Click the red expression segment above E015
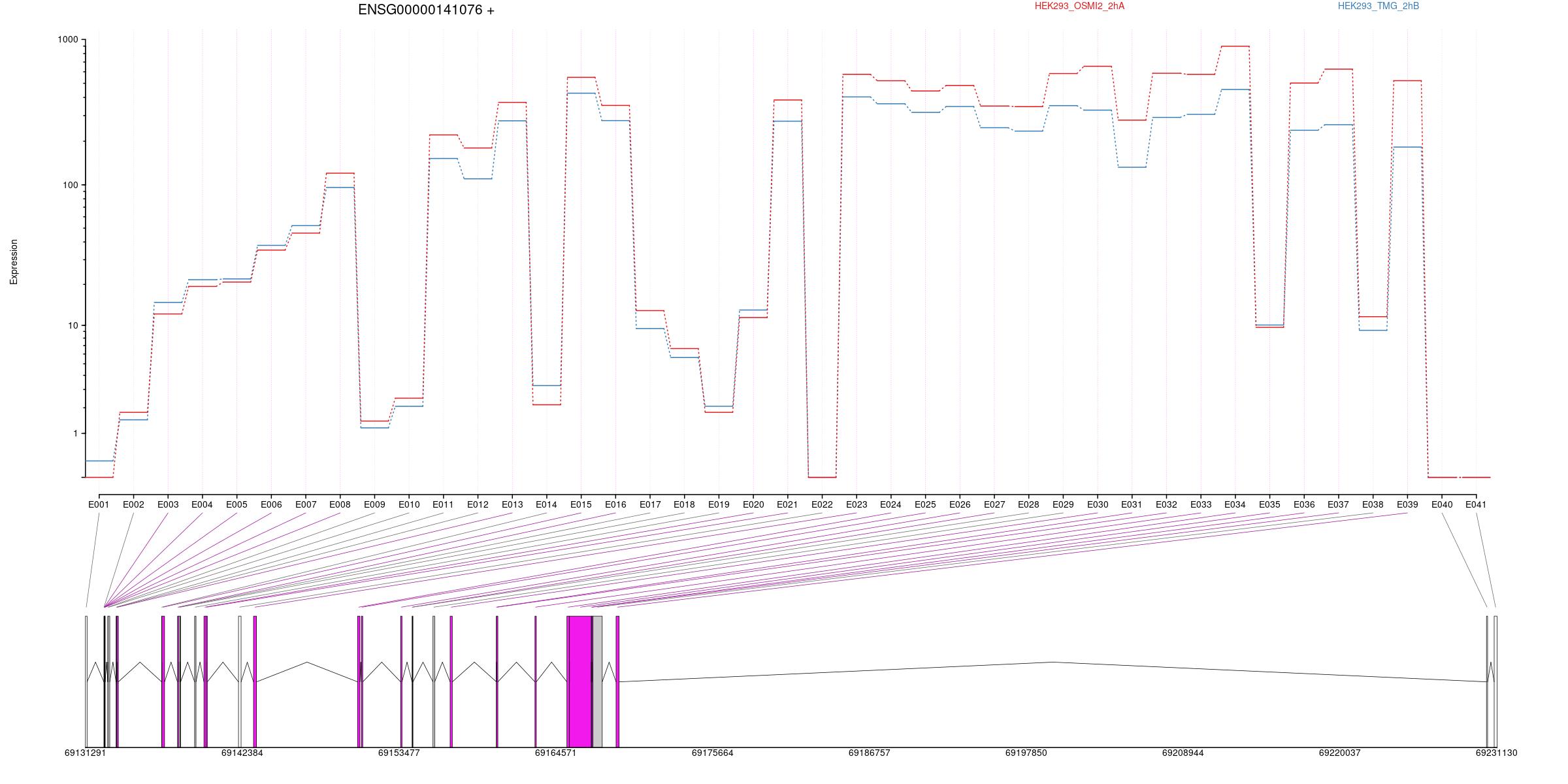 click(581, 77)
